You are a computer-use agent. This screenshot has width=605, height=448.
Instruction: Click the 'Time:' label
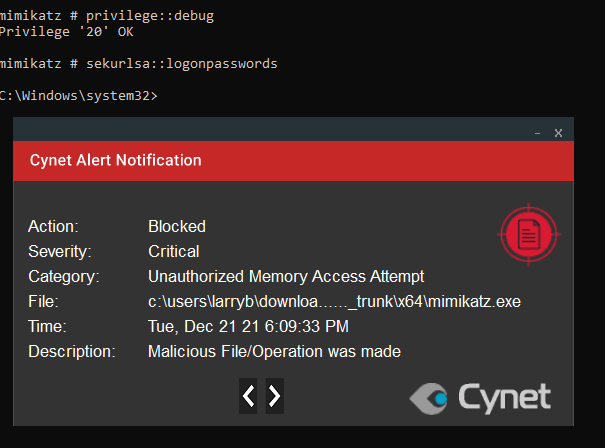47,327
